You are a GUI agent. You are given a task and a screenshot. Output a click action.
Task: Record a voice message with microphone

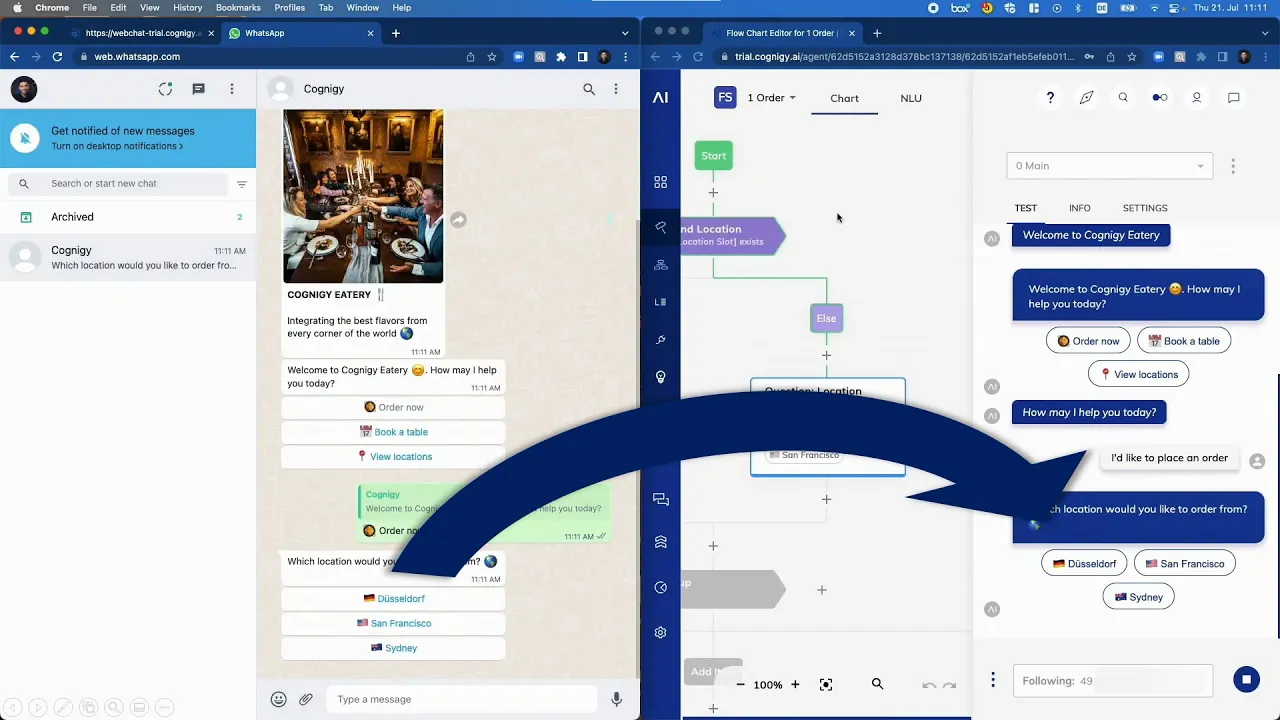click(x=617, y=699)
